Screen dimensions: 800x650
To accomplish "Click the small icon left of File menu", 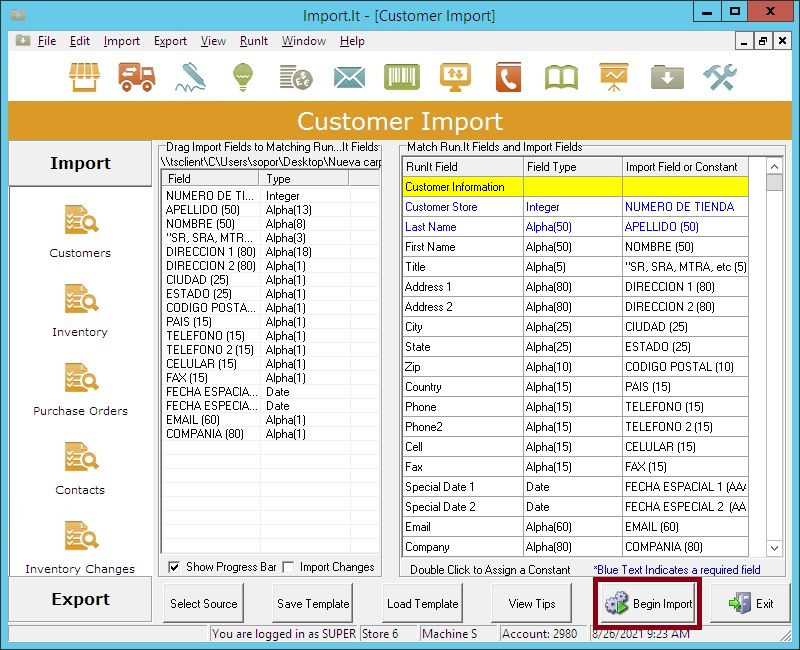I will click(x=22, y=40).
